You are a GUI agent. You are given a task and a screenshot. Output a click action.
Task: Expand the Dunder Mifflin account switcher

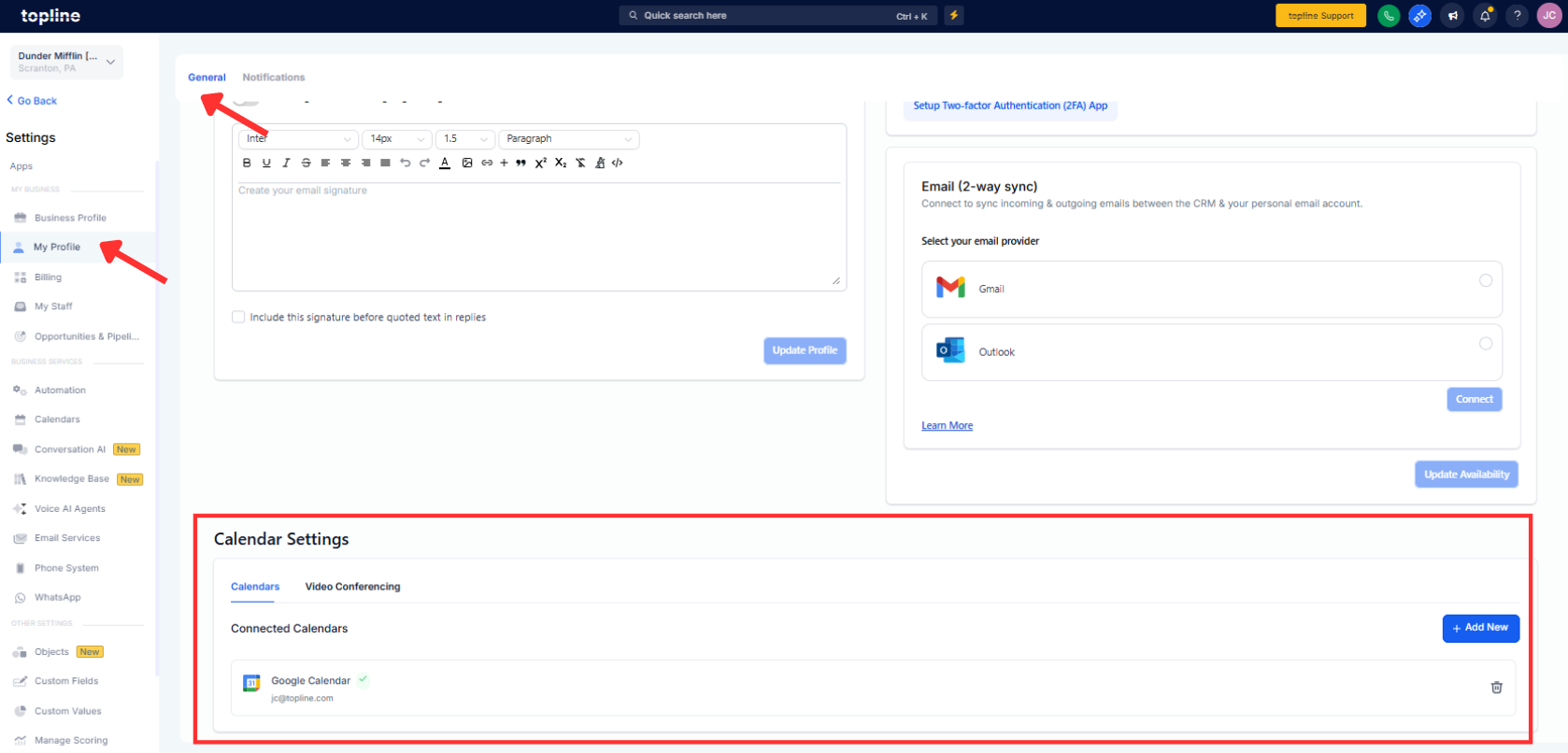tap(66, 62)
